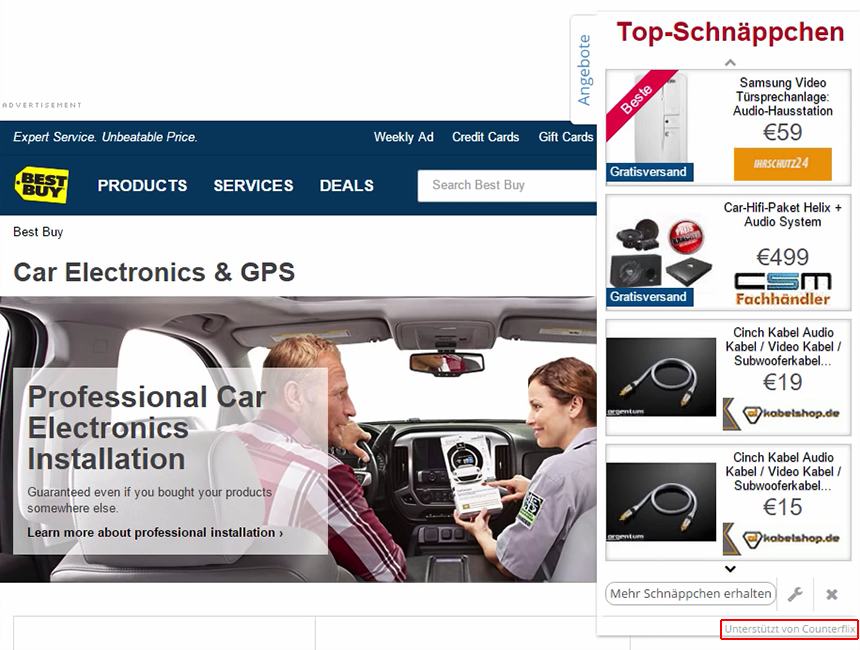Open the SERVICES menu
860x650 pixels.
point(253,186)
